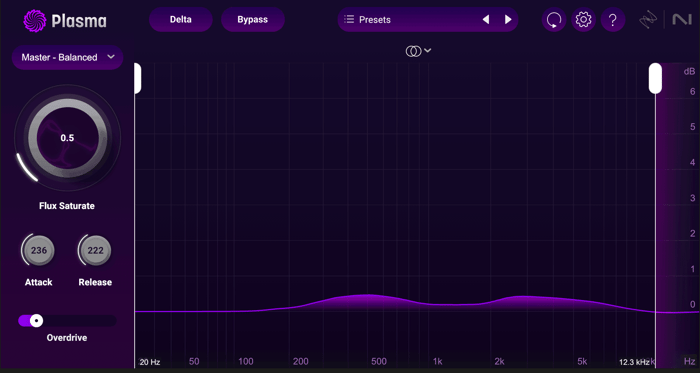Click the low frequency range handle at 20 Hz
Screen dimensions: 700x373
coord(138,79)
